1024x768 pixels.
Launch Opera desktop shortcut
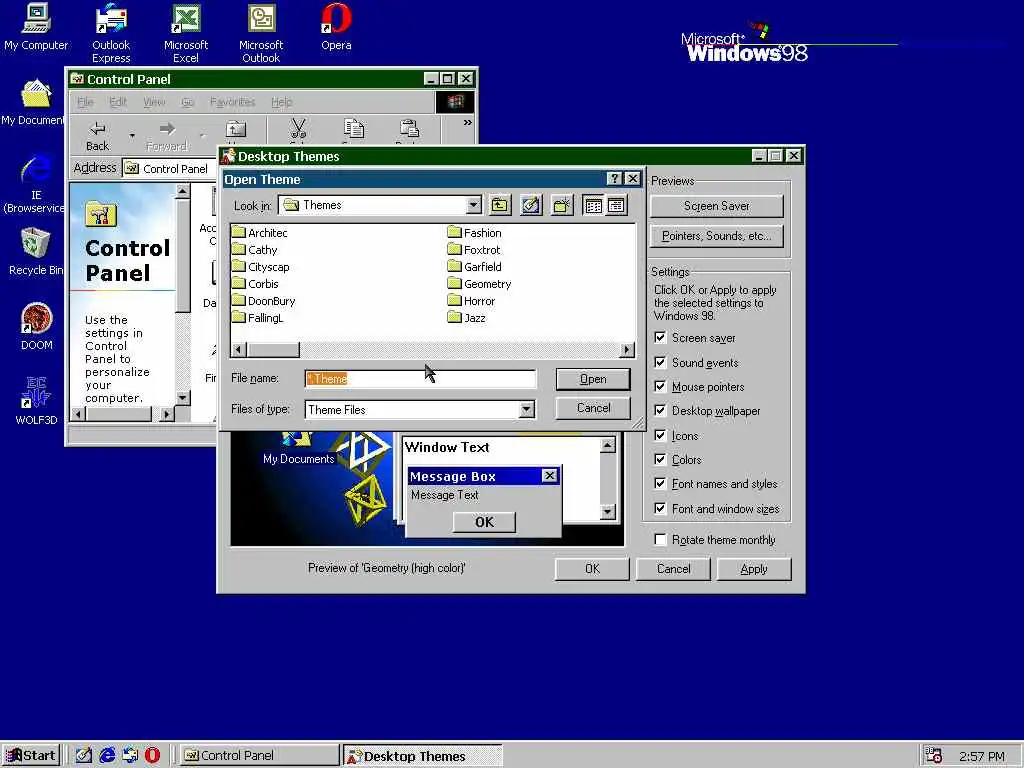(x=336, y=27)
